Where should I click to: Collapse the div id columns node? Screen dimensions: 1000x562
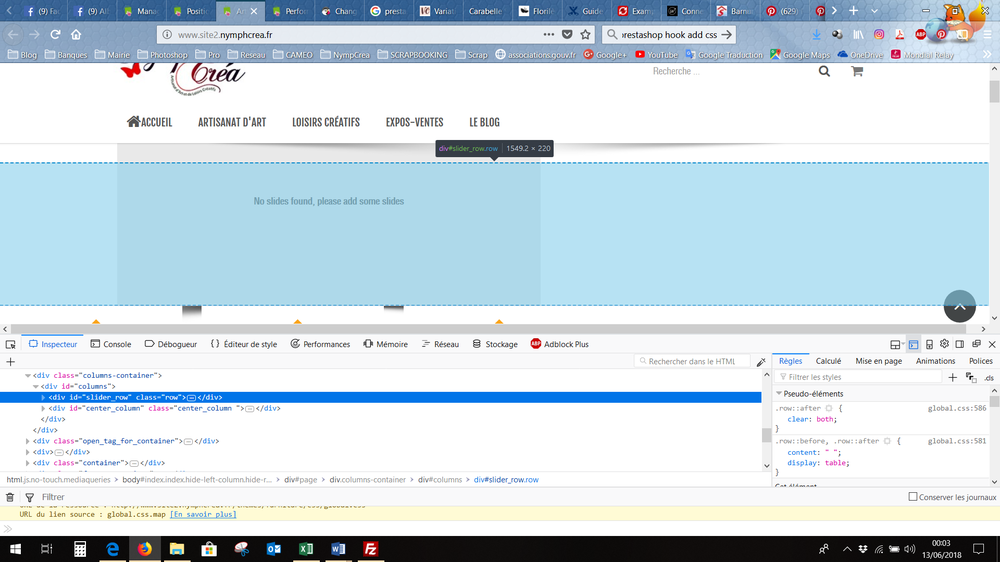pyautogui.click(x=36, y=387)
